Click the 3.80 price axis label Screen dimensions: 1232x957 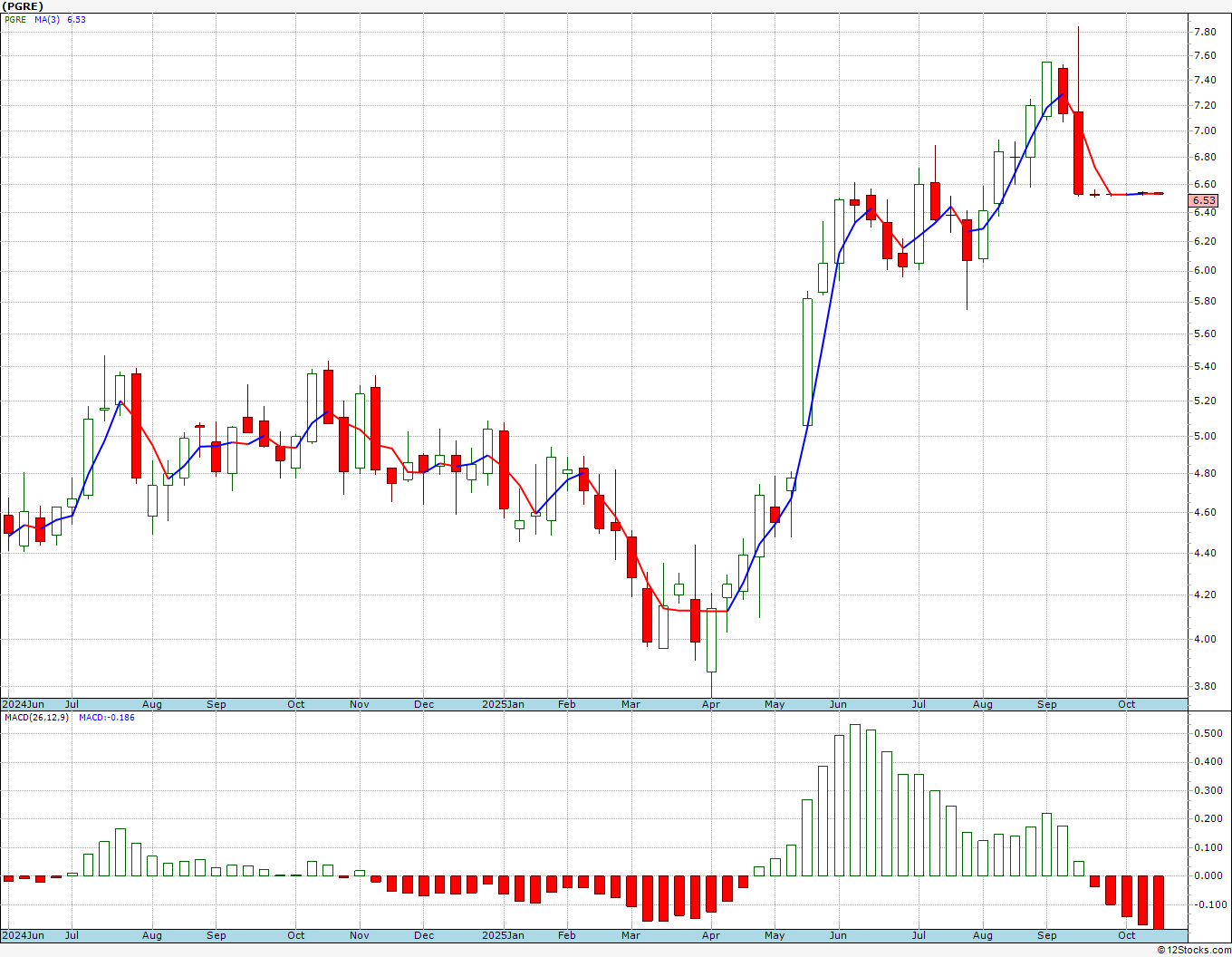coord(1205,686)
